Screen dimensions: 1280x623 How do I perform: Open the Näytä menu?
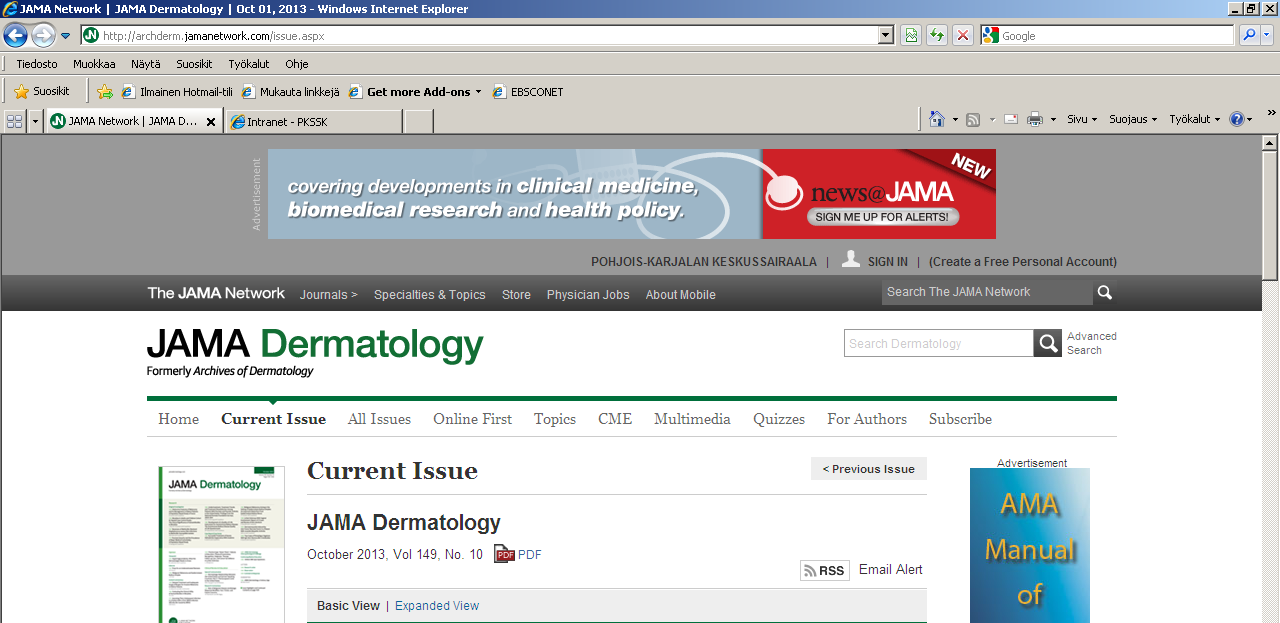(145, 64)
